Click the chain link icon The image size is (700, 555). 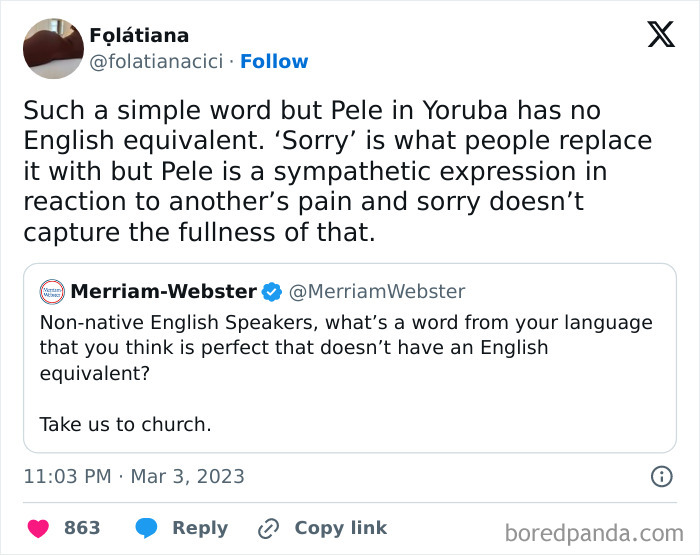pos(268,528)
